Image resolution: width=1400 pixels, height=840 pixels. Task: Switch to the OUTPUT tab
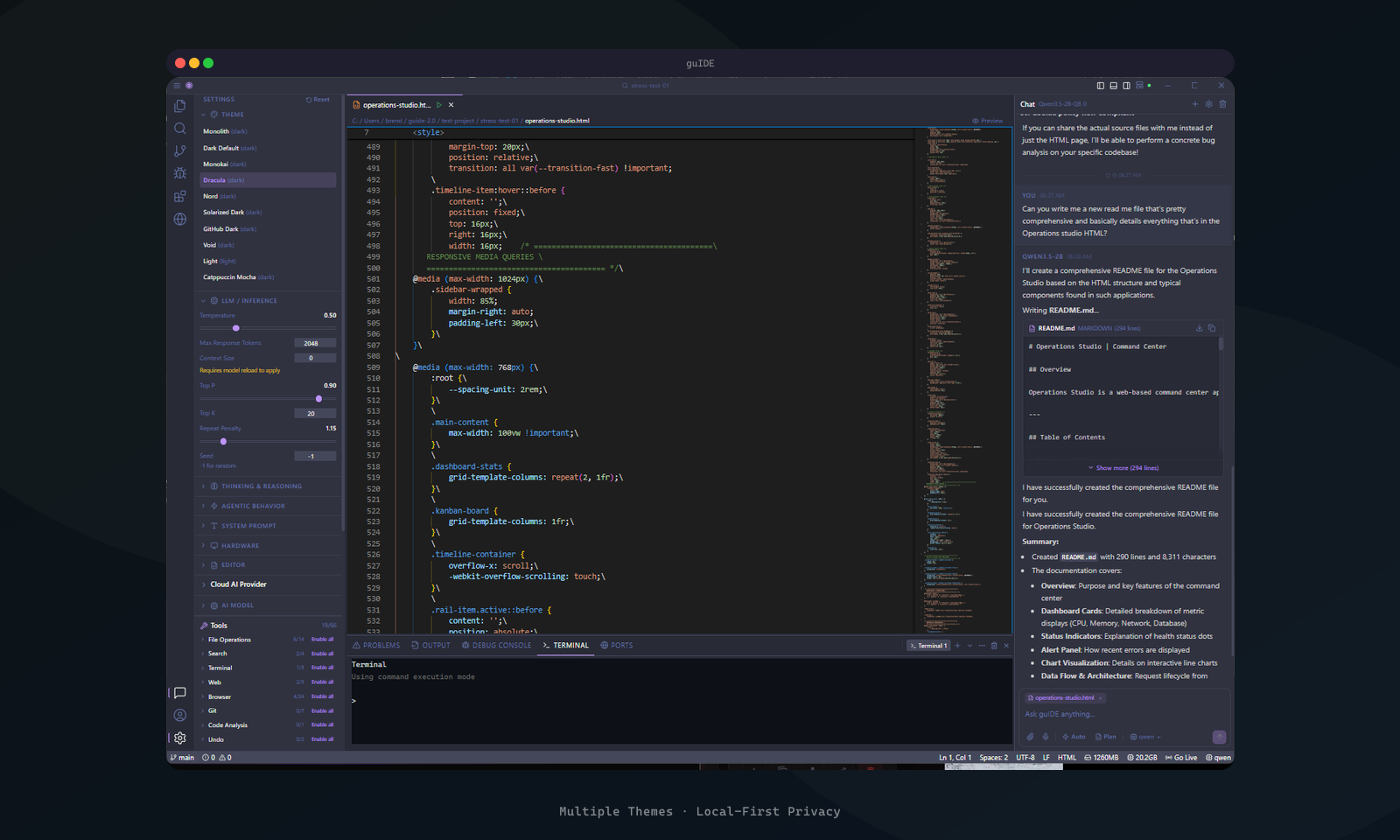pos(430,646)
